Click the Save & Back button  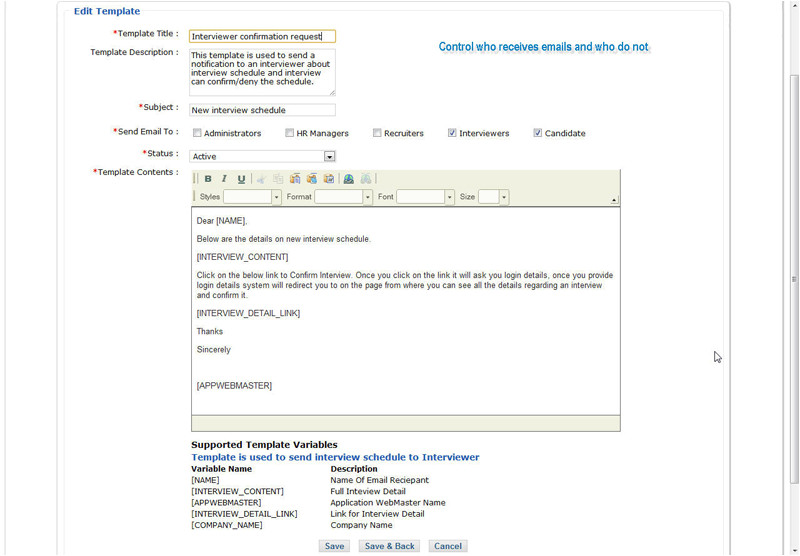click(389, 546)
